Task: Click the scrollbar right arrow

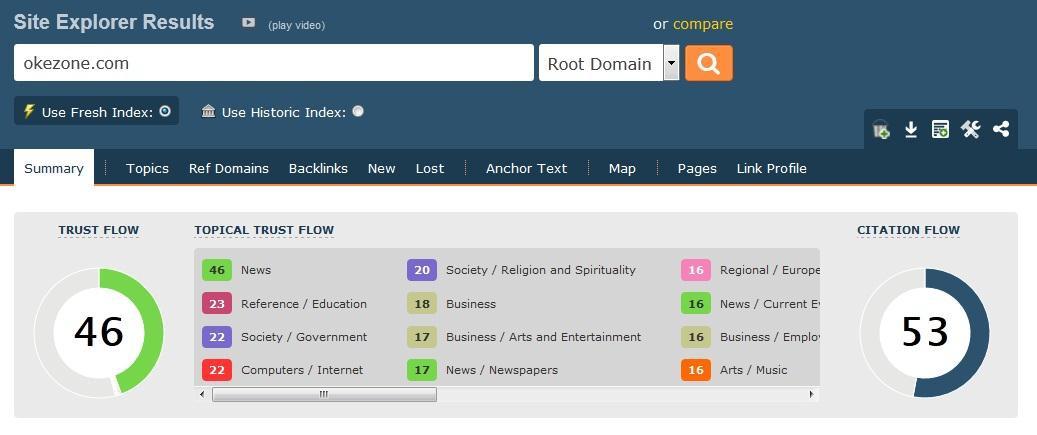Action: (x=811, y=395)
